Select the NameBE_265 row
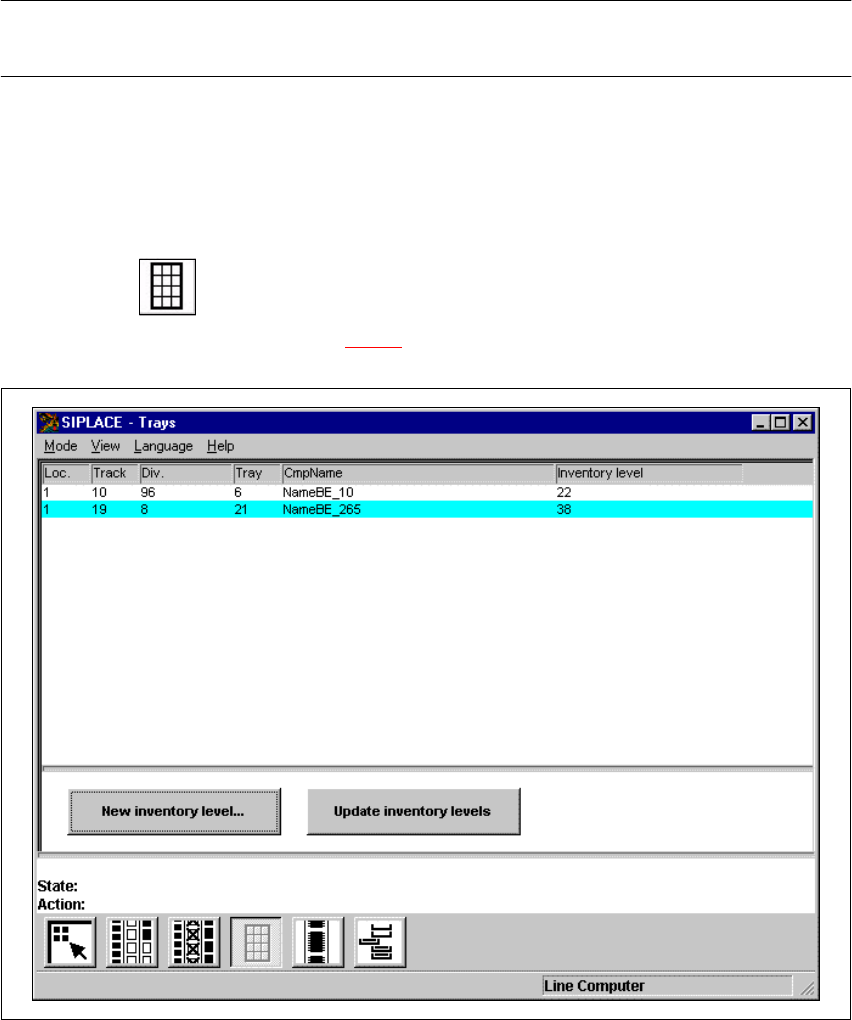 (427, 509)
